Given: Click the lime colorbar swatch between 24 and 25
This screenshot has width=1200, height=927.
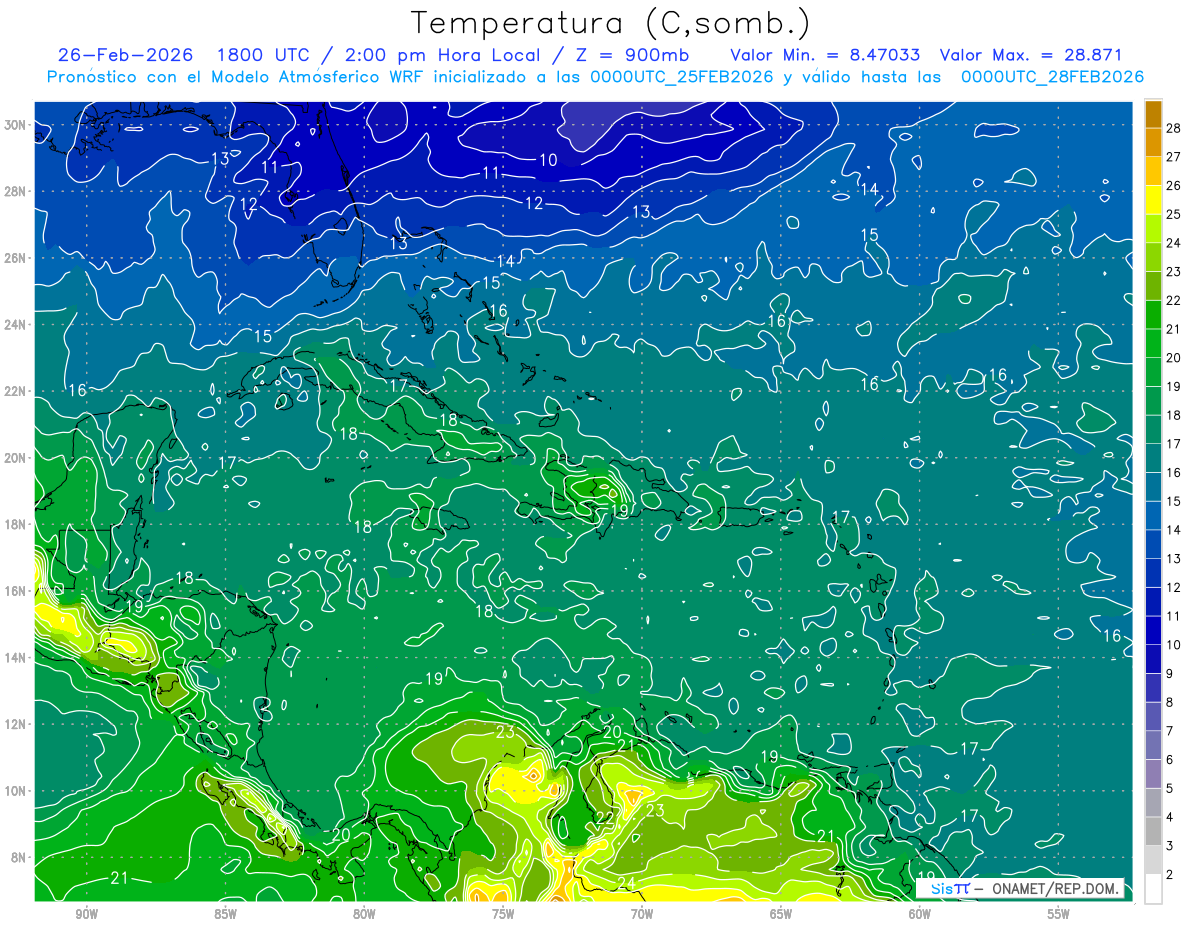Looking at the screenshot, I should 1153,228.
